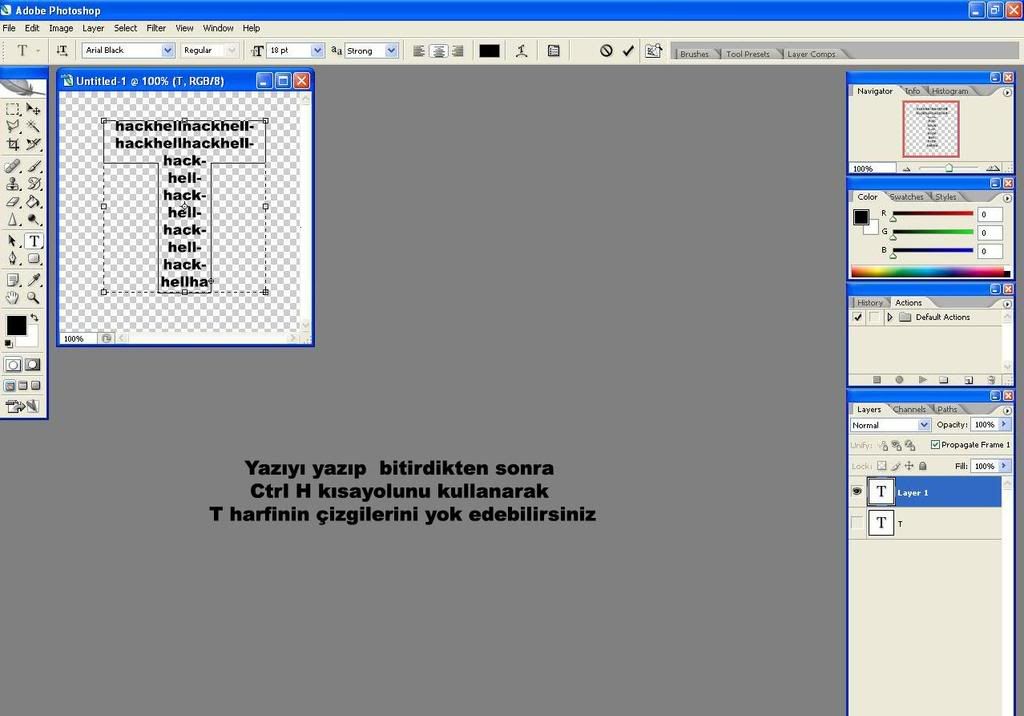The height and width of the screenshot is (716, 1024).
Task: Change text orientation in options bar
Action: coord(62,50)
